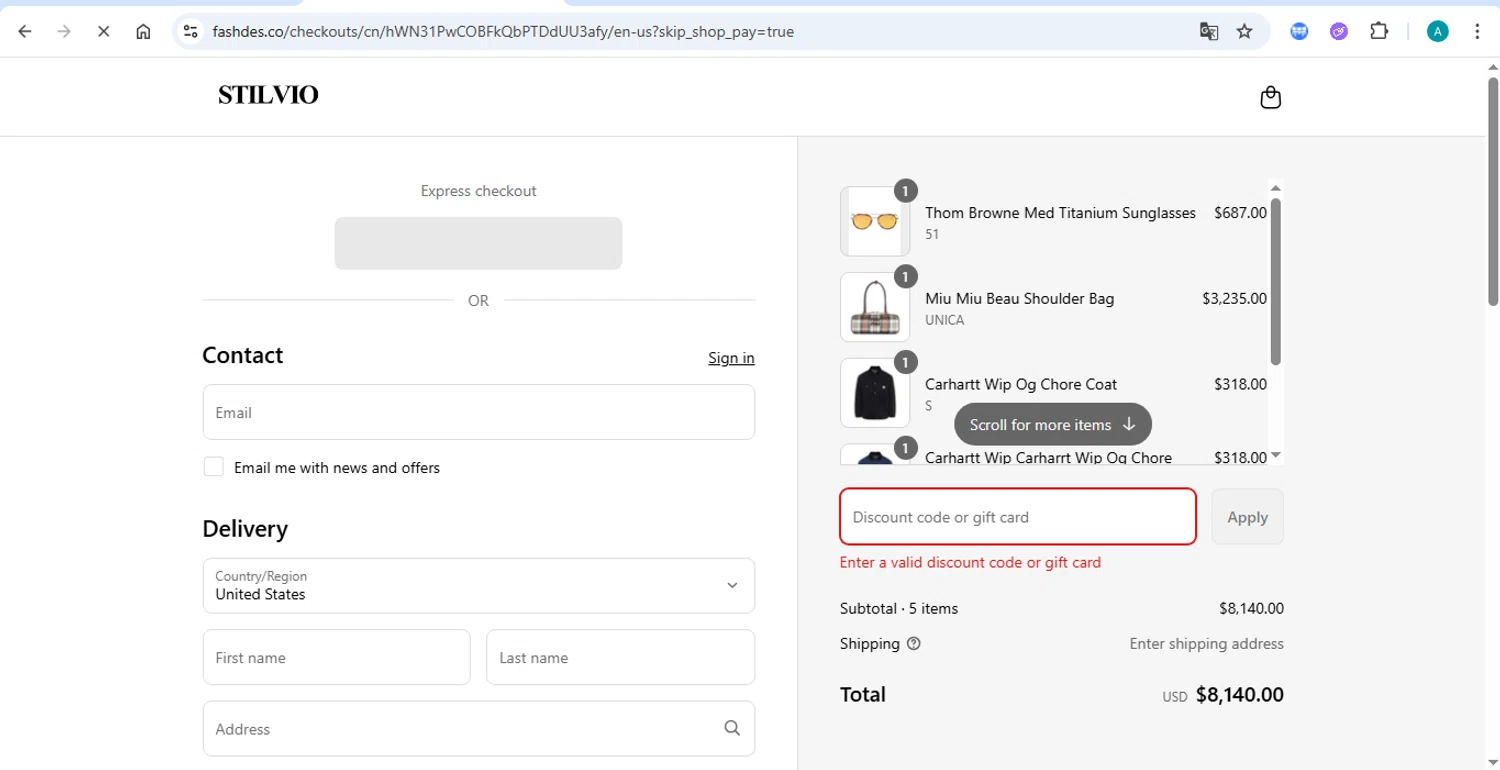Click the 'Contact' heading
Viewport: 1500px width, 770px height.
[243, 356]
